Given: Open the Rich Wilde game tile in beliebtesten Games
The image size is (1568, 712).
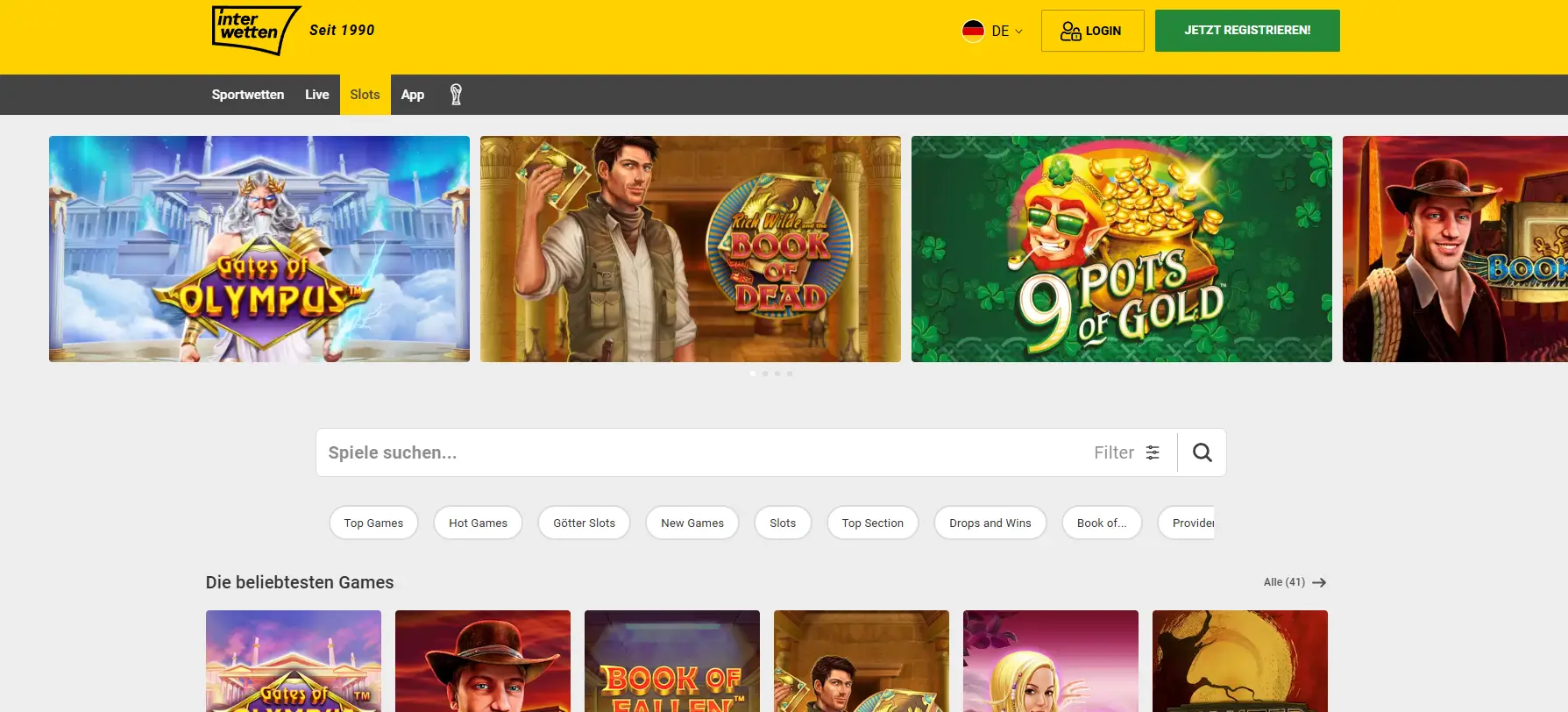Looking at the screenshot, I should tap(862, 661).
